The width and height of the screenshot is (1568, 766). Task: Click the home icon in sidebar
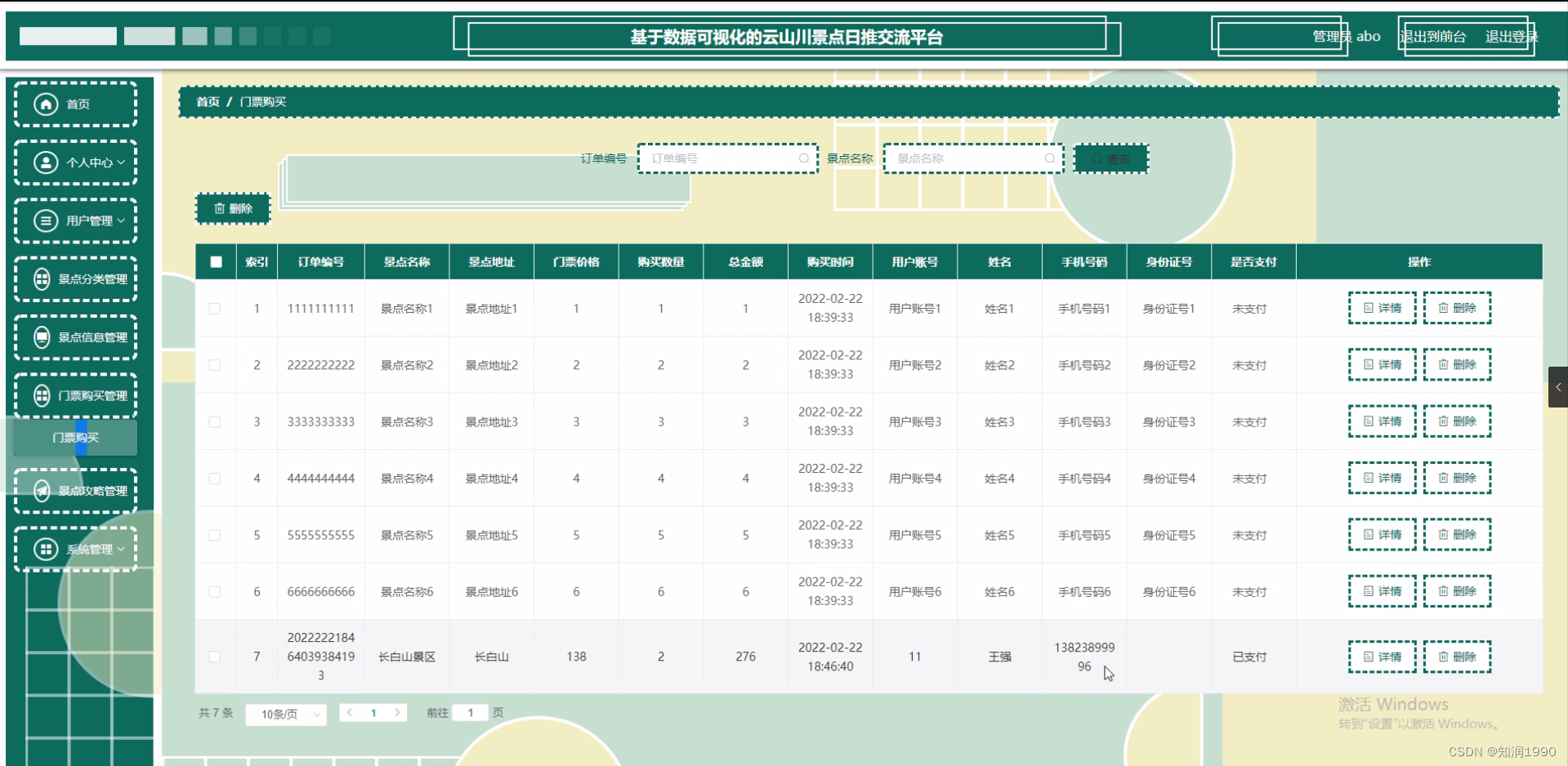tap(46, 104)
